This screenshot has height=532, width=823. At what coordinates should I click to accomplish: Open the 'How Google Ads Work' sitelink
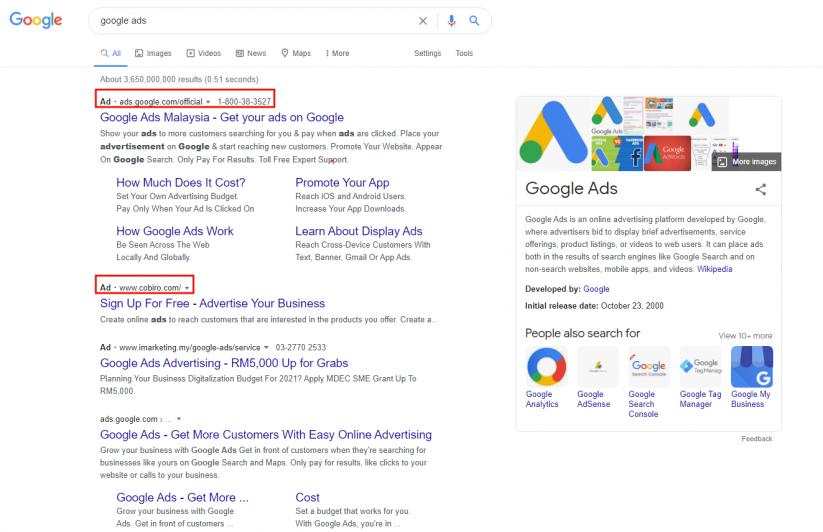pos(175,231)
